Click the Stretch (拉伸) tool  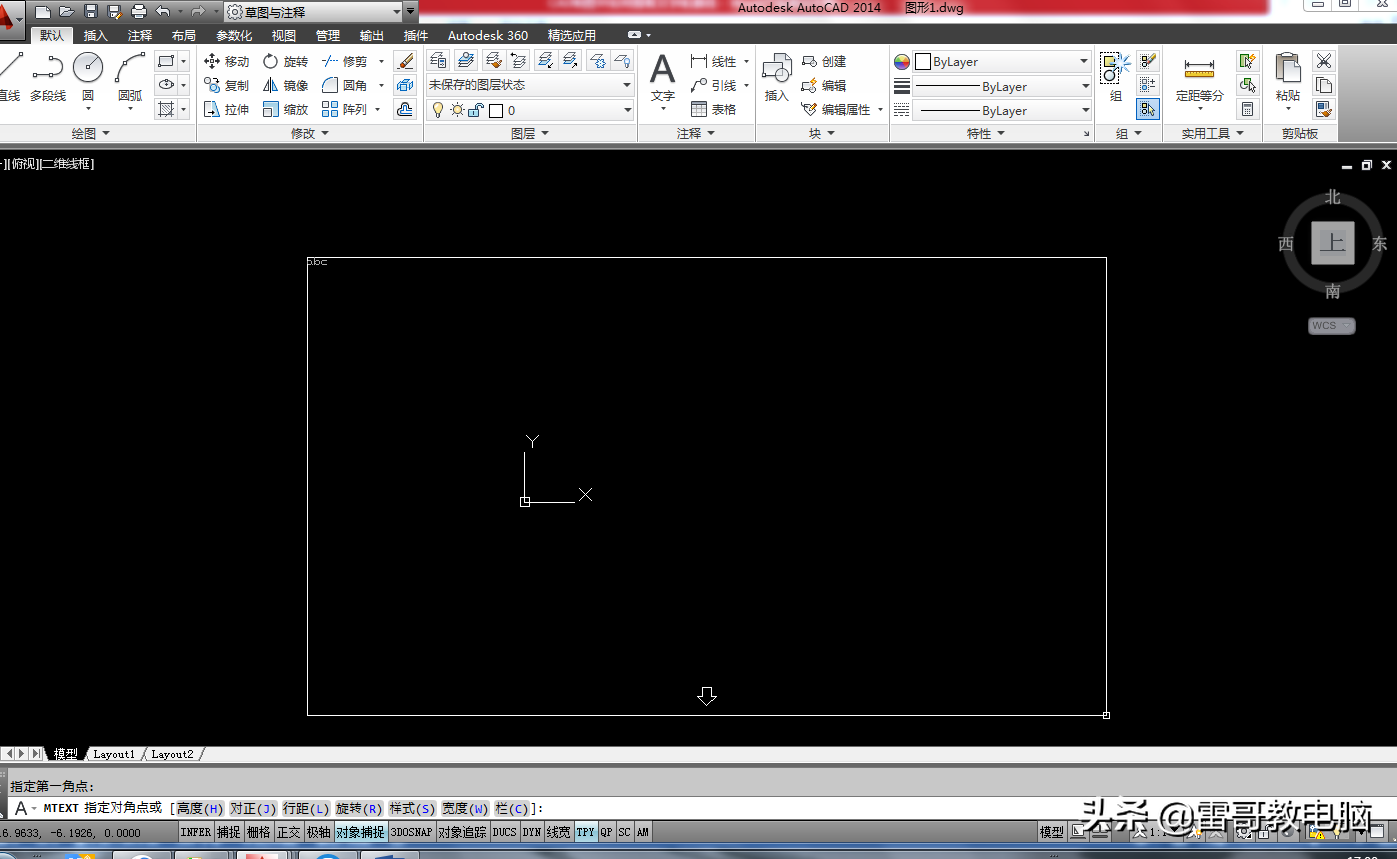coord(226,109)
